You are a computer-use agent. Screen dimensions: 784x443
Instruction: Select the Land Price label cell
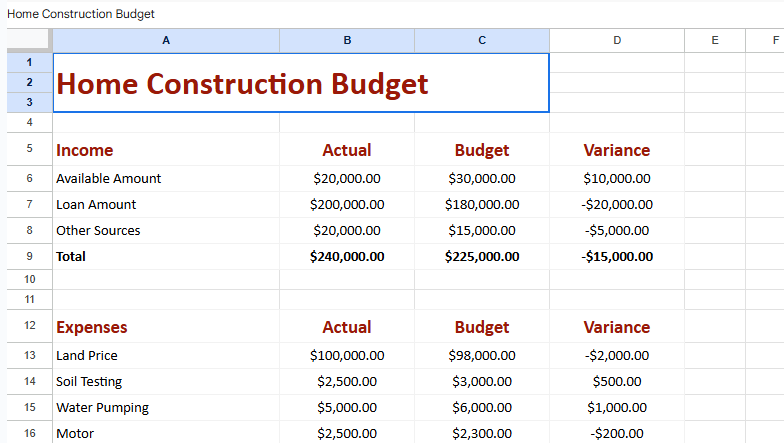click(x=166, y=355)
